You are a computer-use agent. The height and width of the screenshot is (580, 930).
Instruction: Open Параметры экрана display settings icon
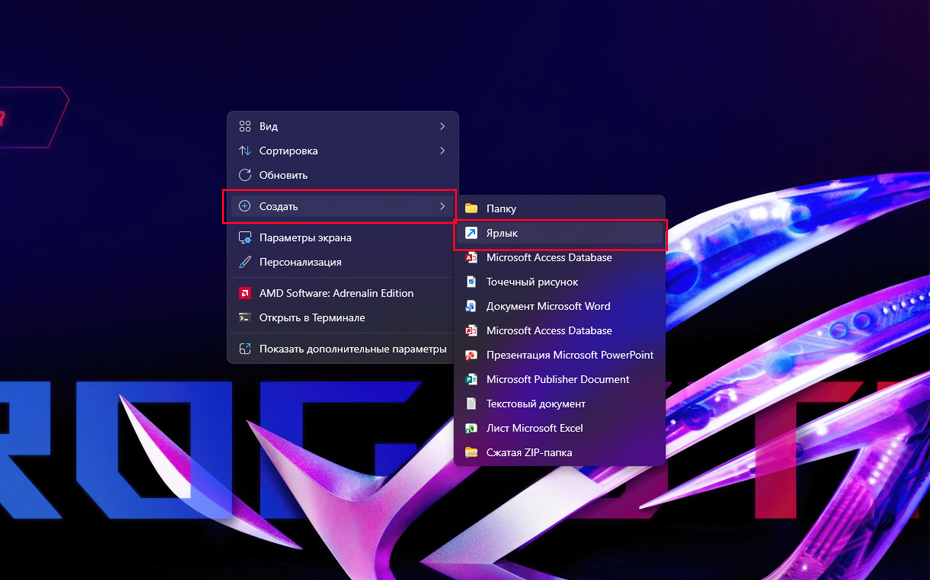pyautogui.click(x=245, y=238)
